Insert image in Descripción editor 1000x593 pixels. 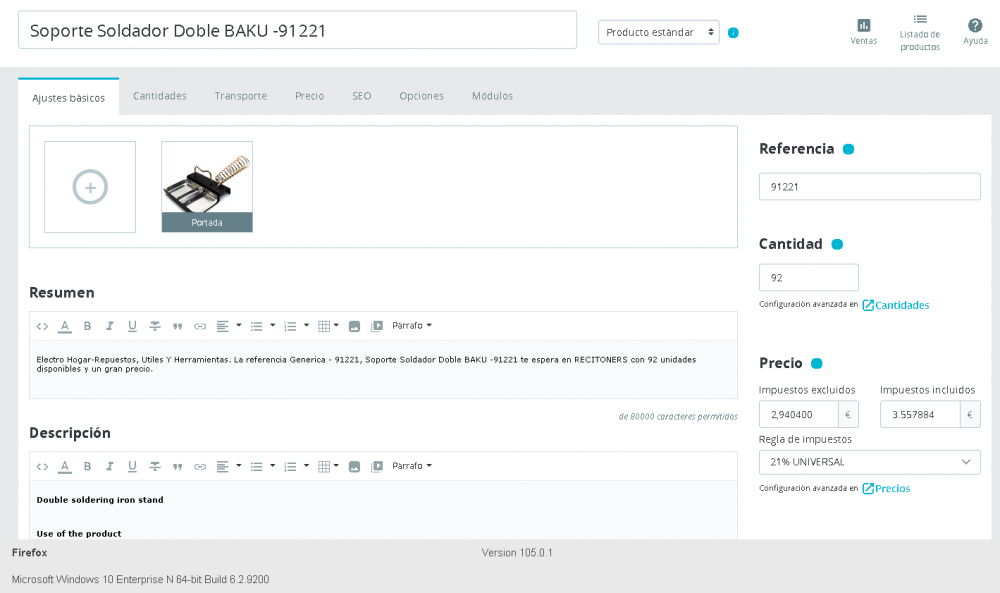(355, 466)
